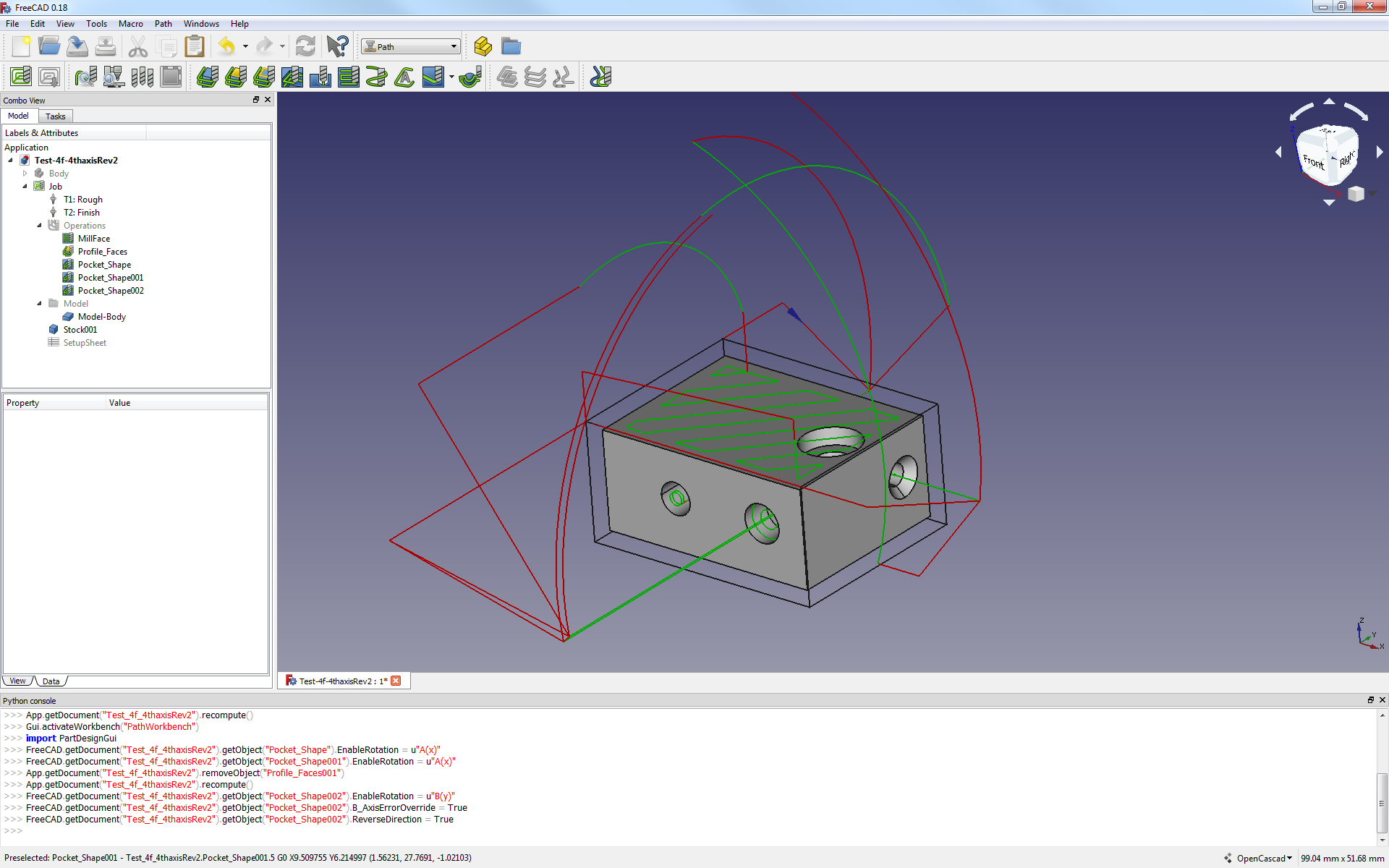Image resolution: width=1389 pixels, height=868 pixels.
Task: Collapse the Test-4f-4thaxisRev2 document tree
Action: (10, 161)
